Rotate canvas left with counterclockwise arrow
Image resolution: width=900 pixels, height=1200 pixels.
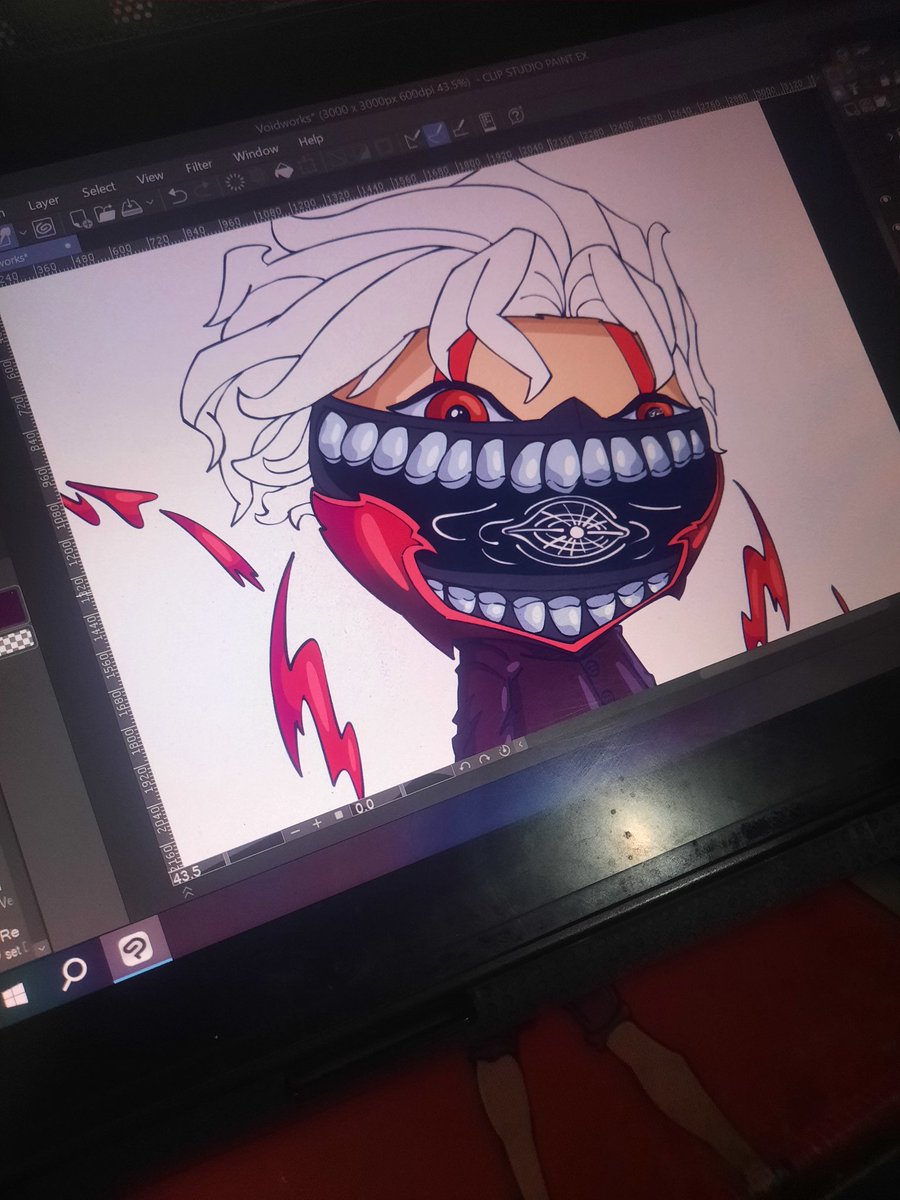[465, 764]
